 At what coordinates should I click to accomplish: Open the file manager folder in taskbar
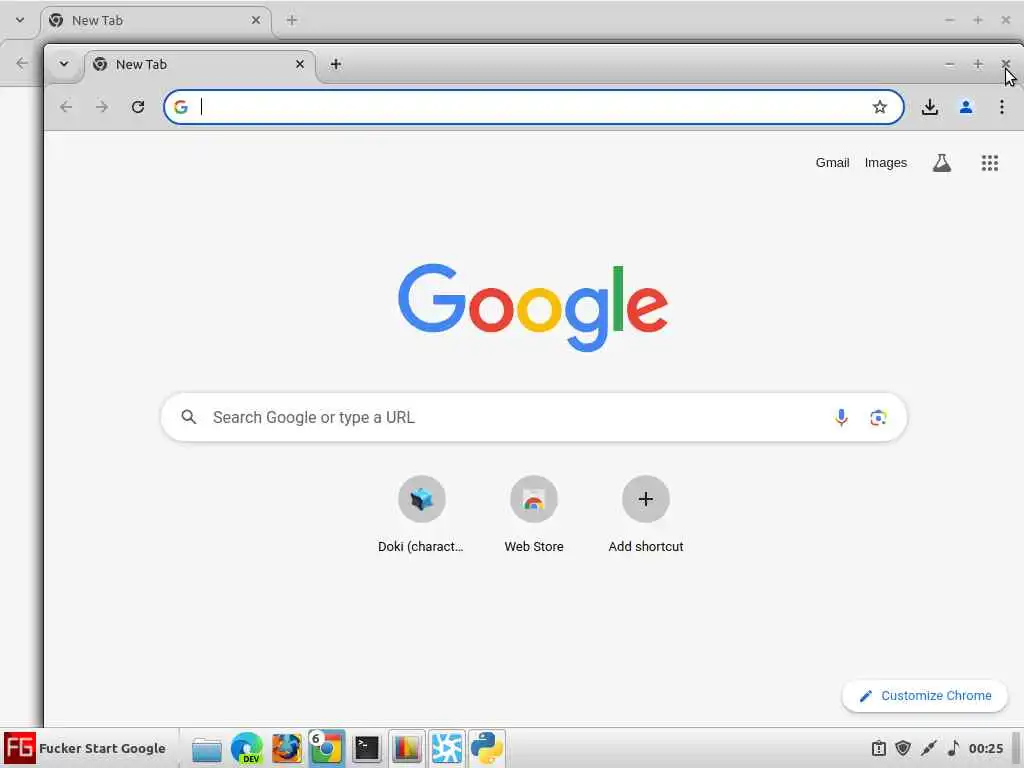point(206,749)
